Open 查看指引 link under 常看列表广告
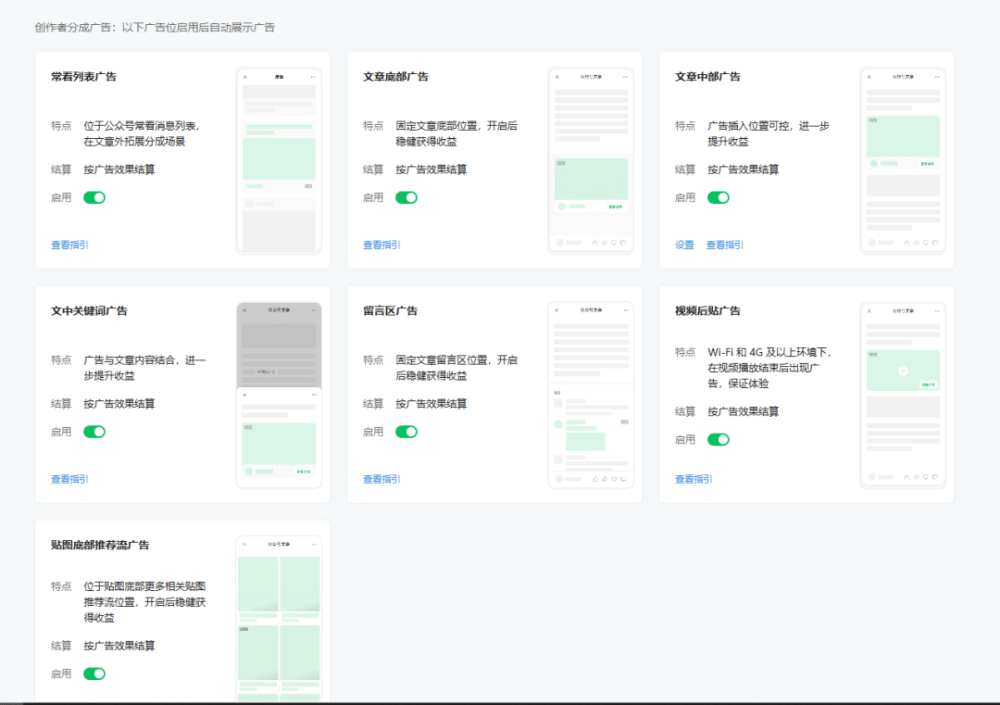The height and width of the screenshot is (705, 1000). pos(70,245)
